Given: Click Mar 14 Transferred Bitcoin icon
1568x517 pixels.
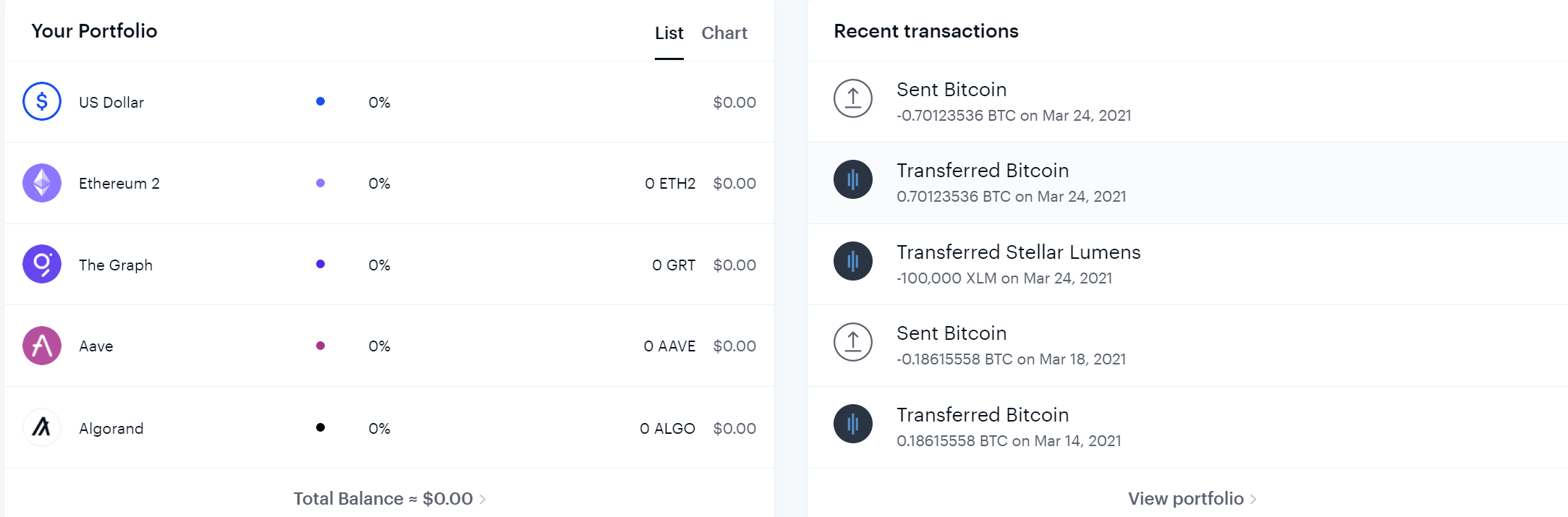Looking at the screenshot, I should [x=853, y=424].
